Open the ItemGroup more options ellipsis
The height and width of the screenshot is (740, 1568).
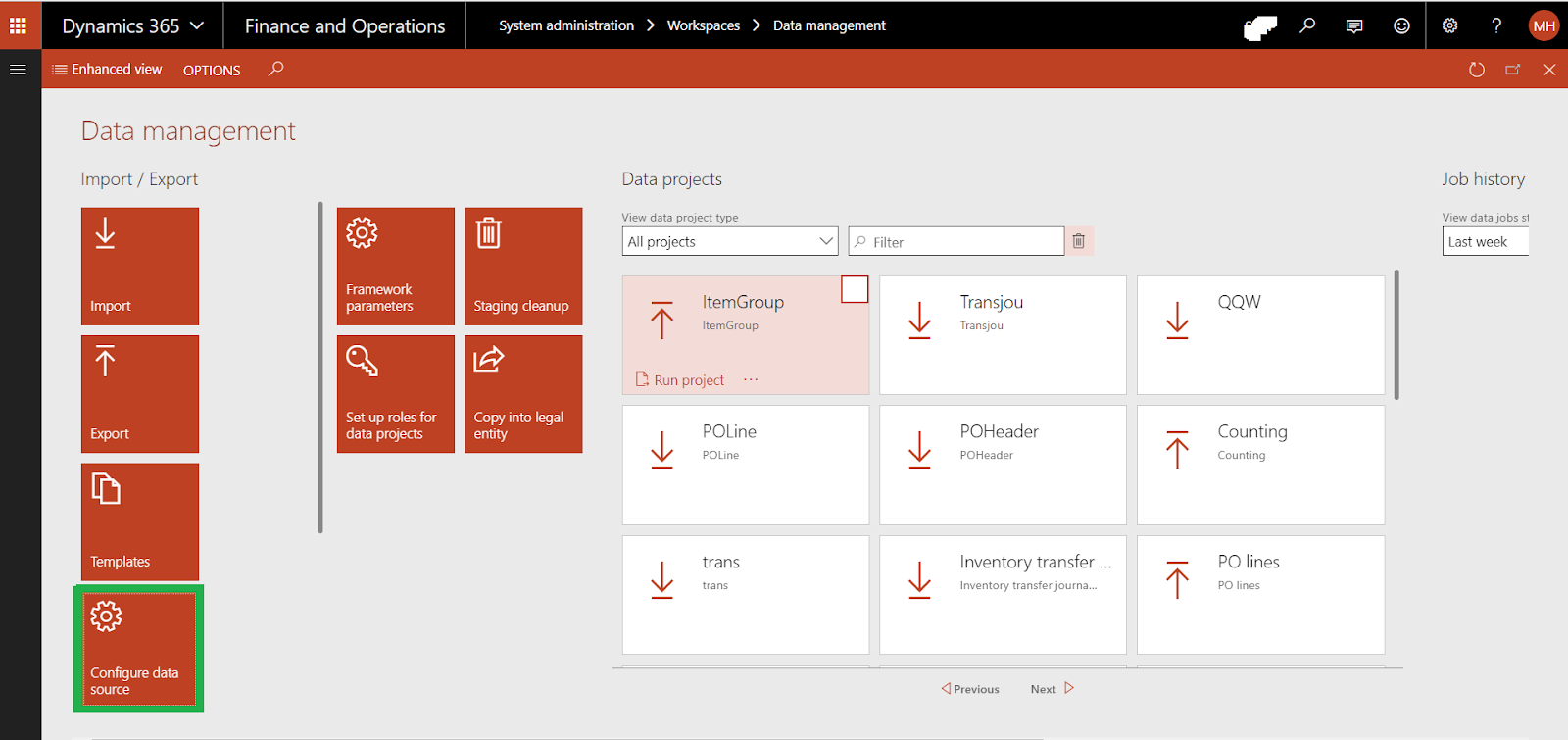tap(751, 379)
